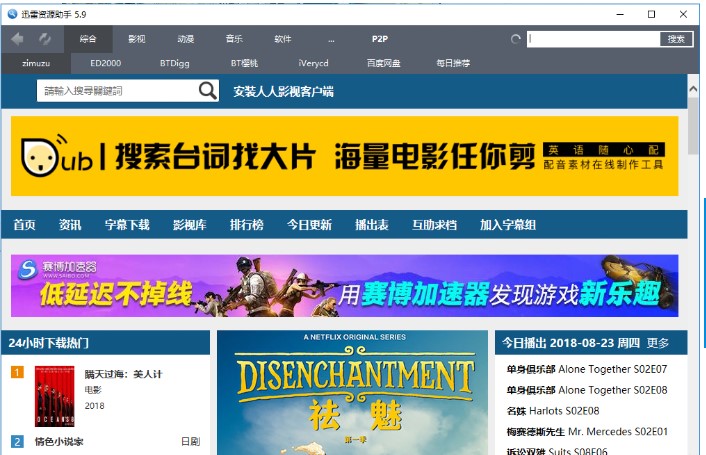
Task: Click the 日剧 tag next to 情色小说家
Action: tap(190, 441)
